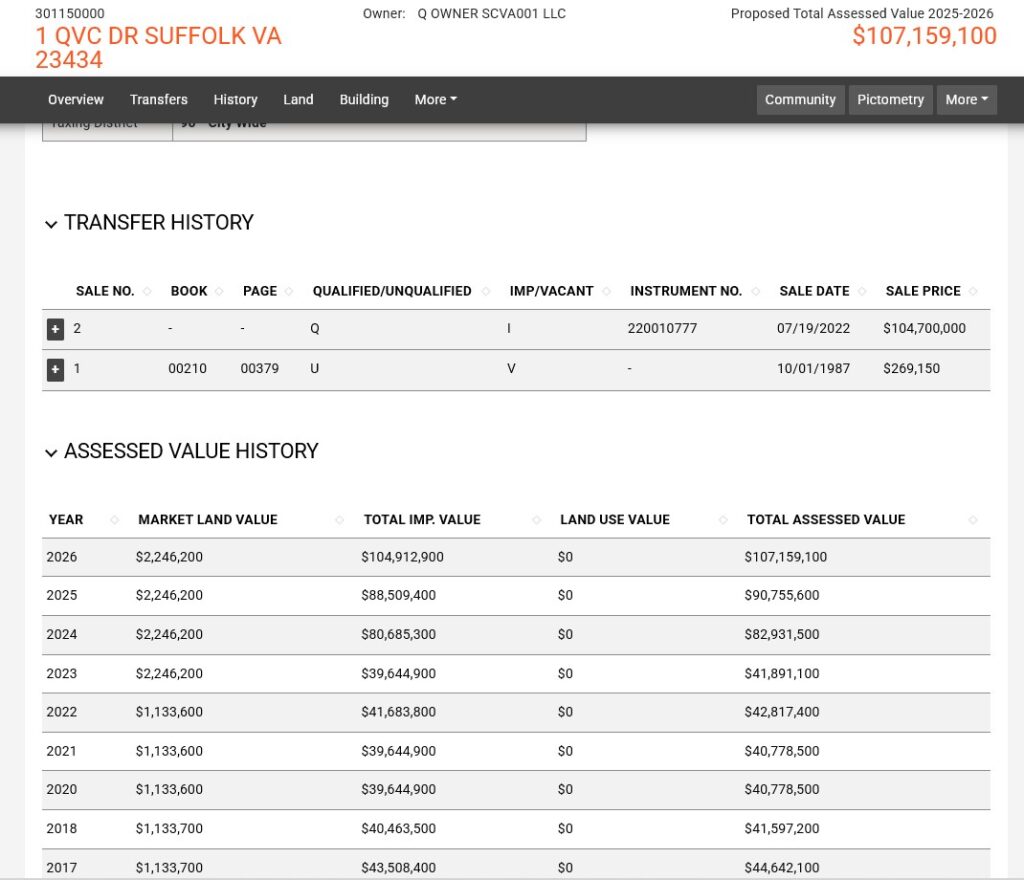Viewport: 1024px width, 880px height.
Task: Click the 2022 year cell
Action: click(x=61, y=712)
